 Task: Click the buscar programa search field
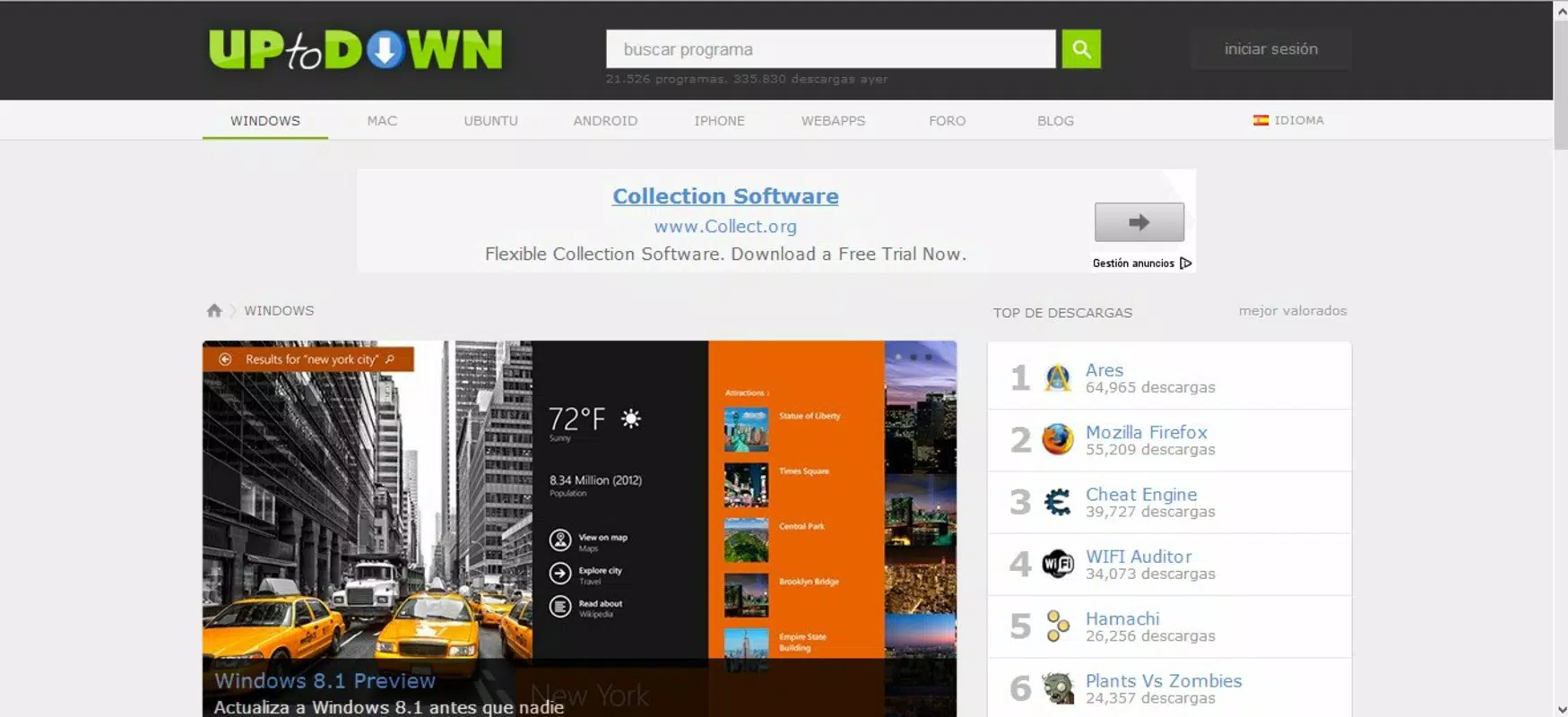[x=831, y=49]
